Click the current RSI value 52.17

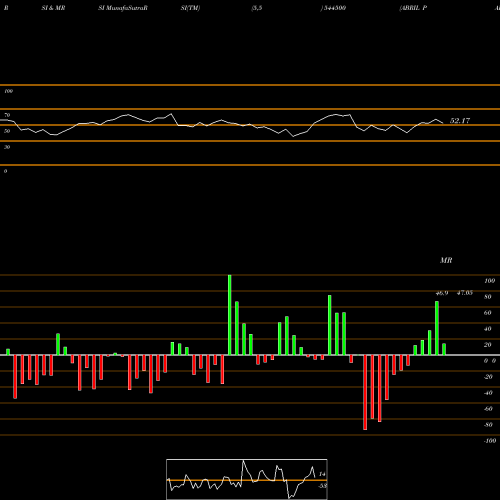pos(460,121)
